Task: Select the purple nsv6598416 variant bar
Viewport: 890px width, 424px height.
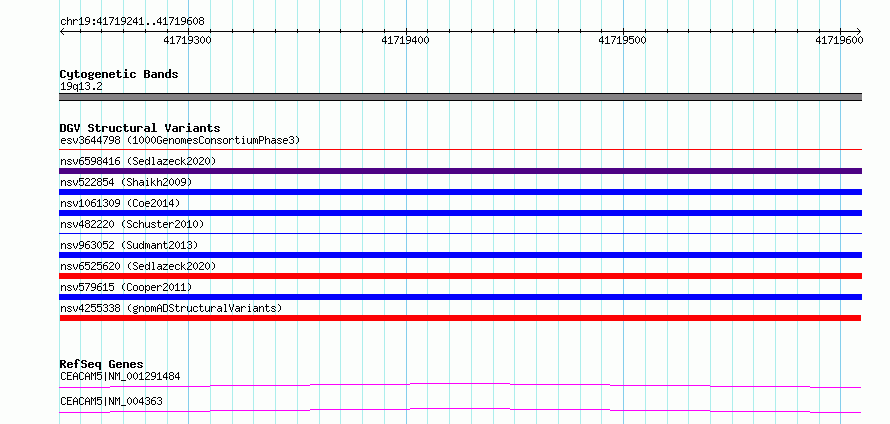Action: tap(460, 171)
